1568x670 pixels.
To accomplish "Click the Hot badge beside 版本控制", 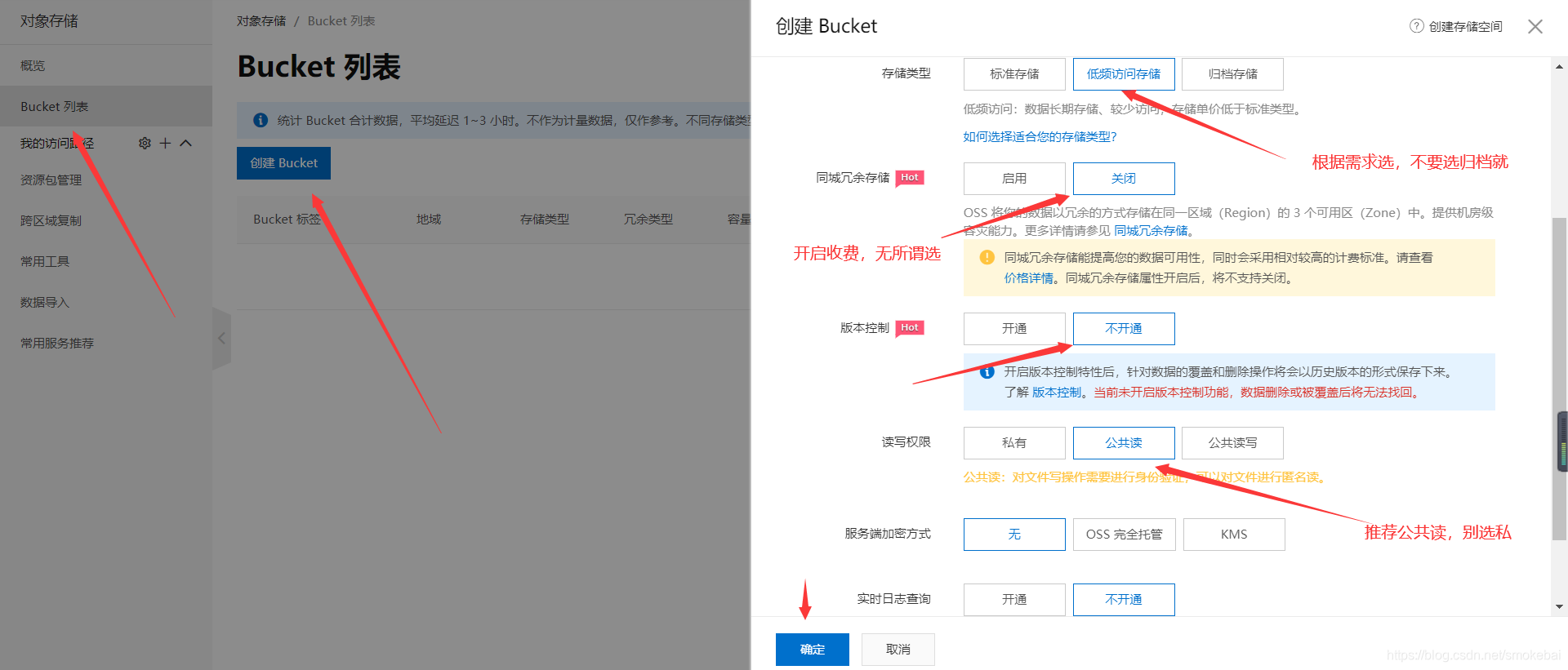I will (x=910, y=328).
